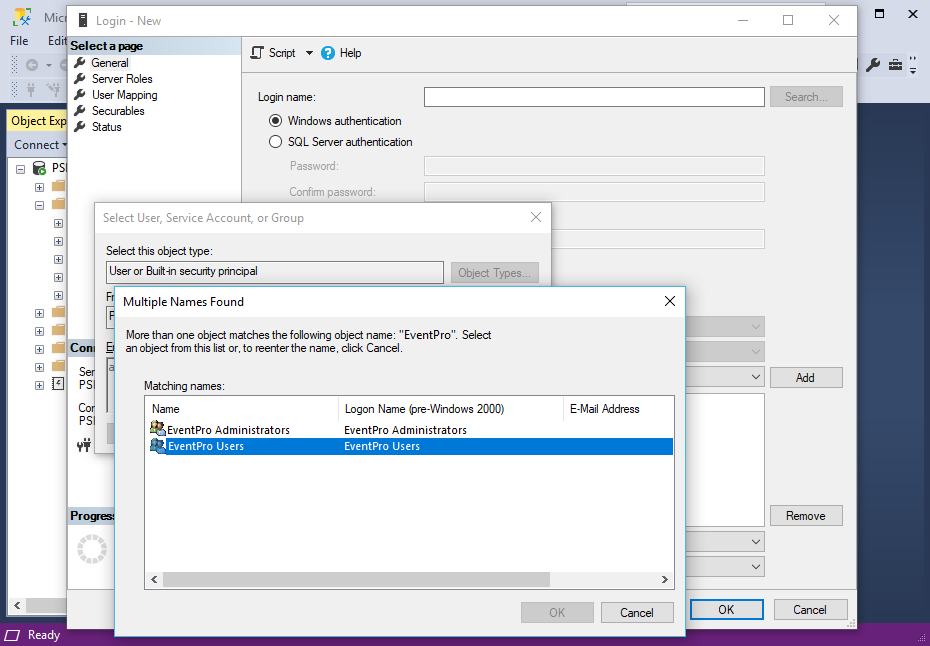Screen dimensions: 930x646
Task: Close the Multiple Names Found dialog
Action: click(x=670, y=301)
